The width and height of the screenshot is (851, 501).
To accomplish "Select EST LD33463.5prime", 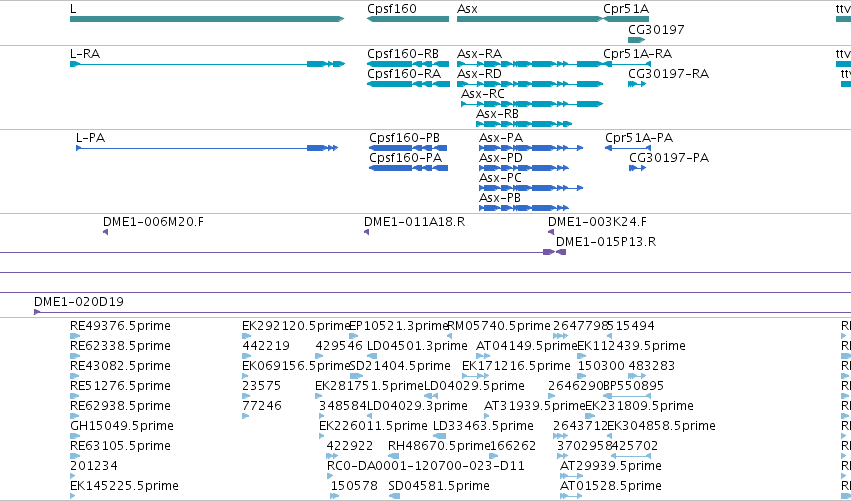I will tap(440, 436).
